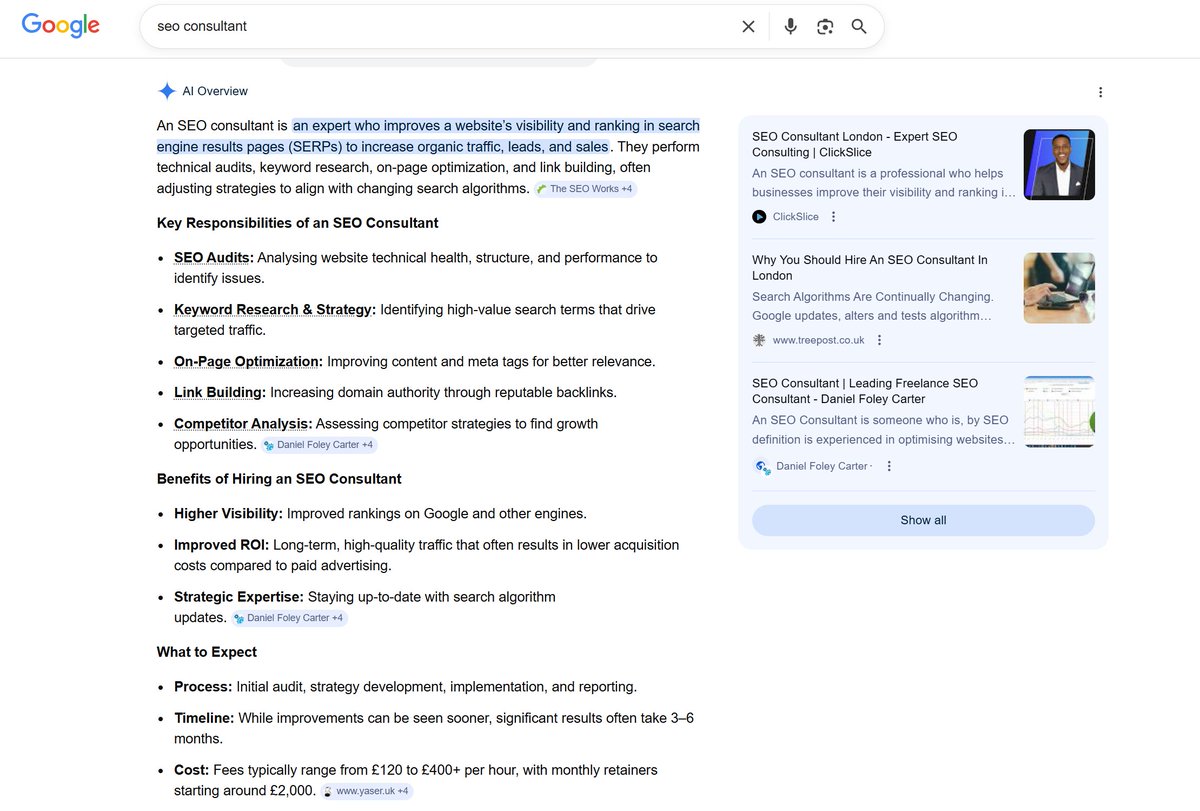
Task: Click ClickSlice thumbnail of man in suit
Action: pyautogui.click(x=1059, y=165)
